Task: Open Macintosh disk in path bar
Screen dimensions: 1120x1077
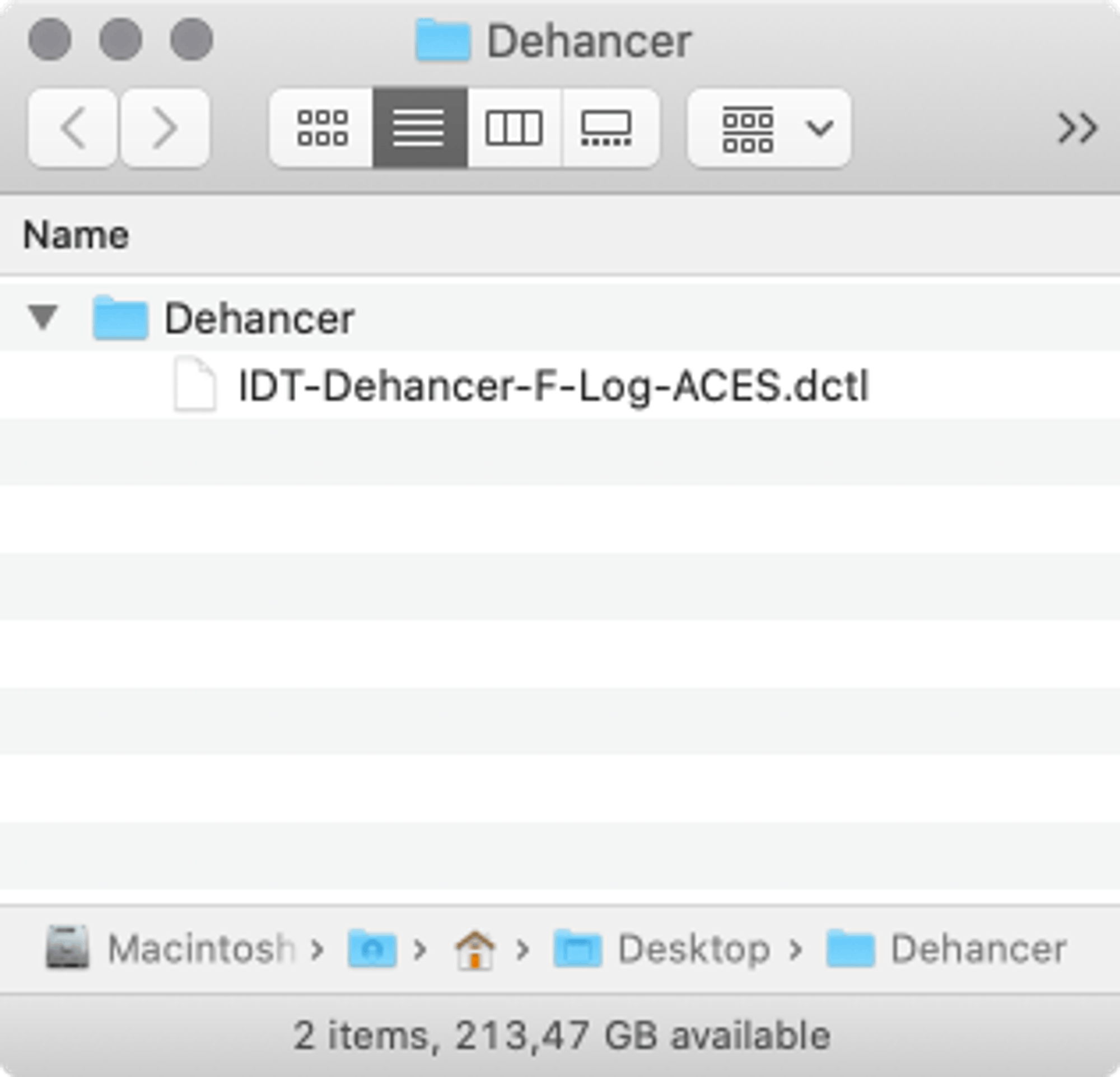Action: (170, 948)
